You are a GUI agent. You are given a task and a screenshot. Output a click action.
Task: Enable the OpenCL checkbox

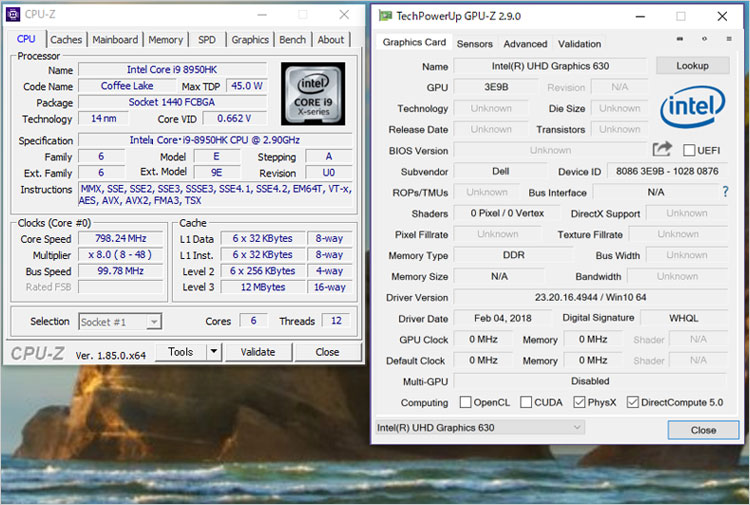click(465, 402)
